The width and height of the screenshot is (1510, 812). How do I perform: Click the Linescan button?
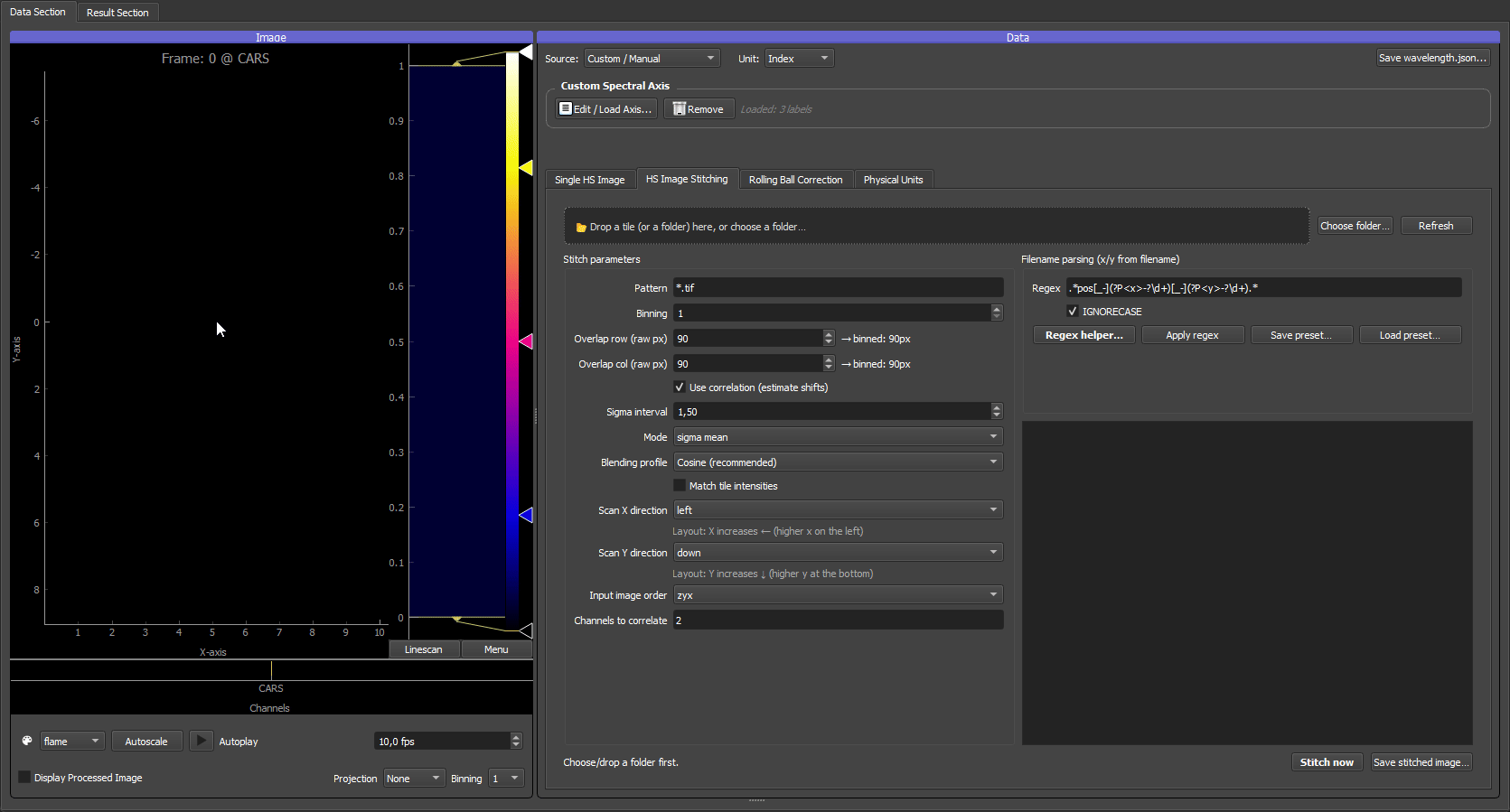[x=424, y=649]
